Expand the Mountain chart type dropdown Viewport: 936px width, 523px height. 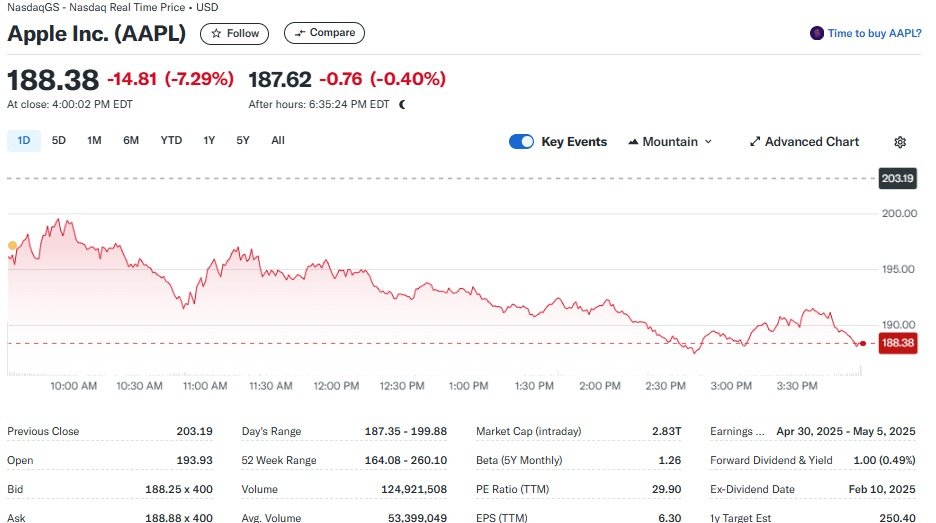point(670,142)
